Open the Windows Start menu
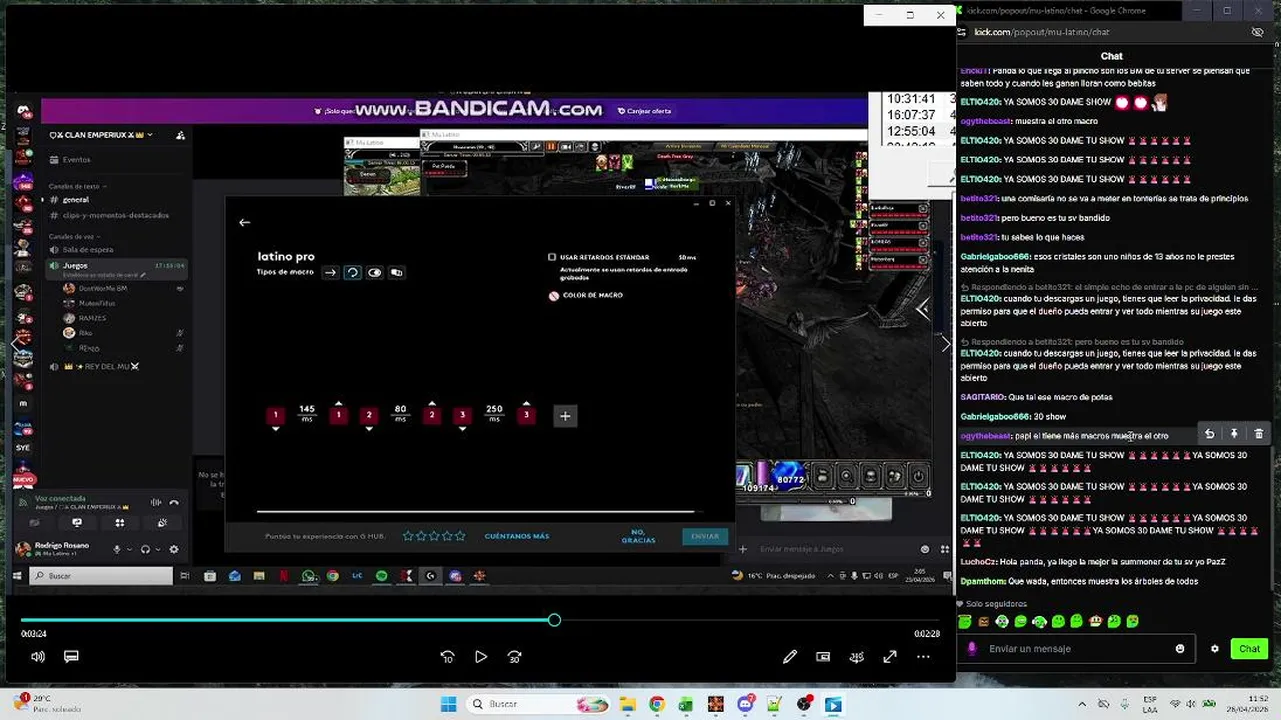The image size is (1281, 720). click(449, 704)
